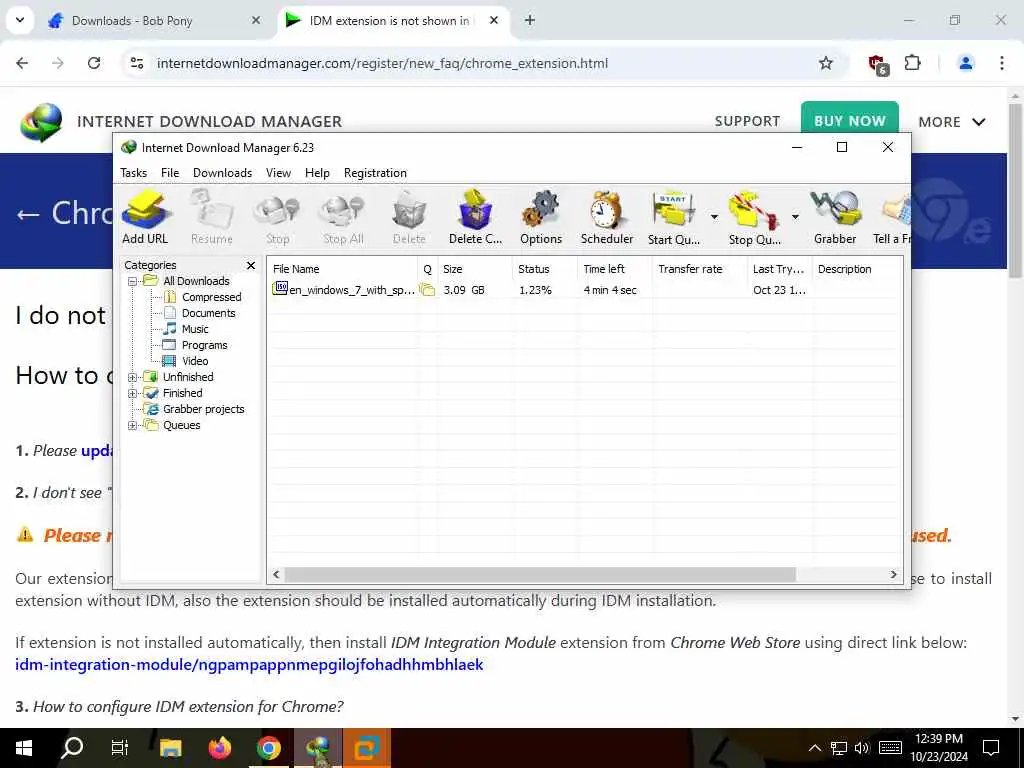Open the View menu

click(x=278, y=173)
